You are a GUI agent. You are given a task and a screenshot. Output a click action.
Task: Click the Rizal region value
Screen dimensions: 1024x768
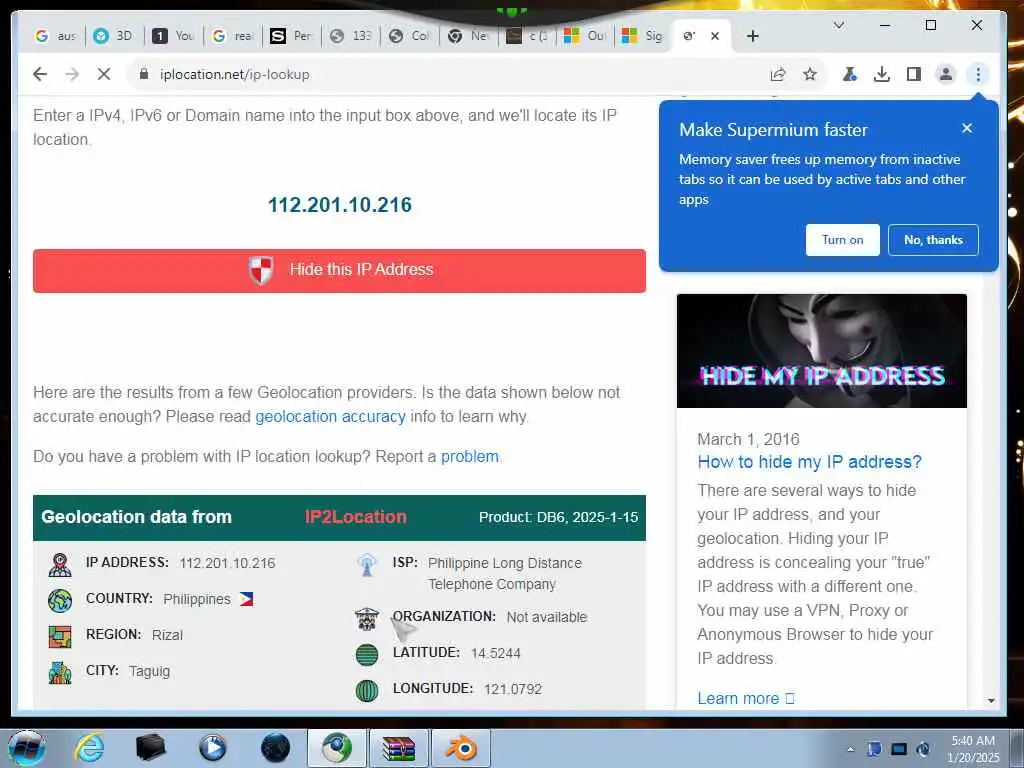[x=167, y=635]
